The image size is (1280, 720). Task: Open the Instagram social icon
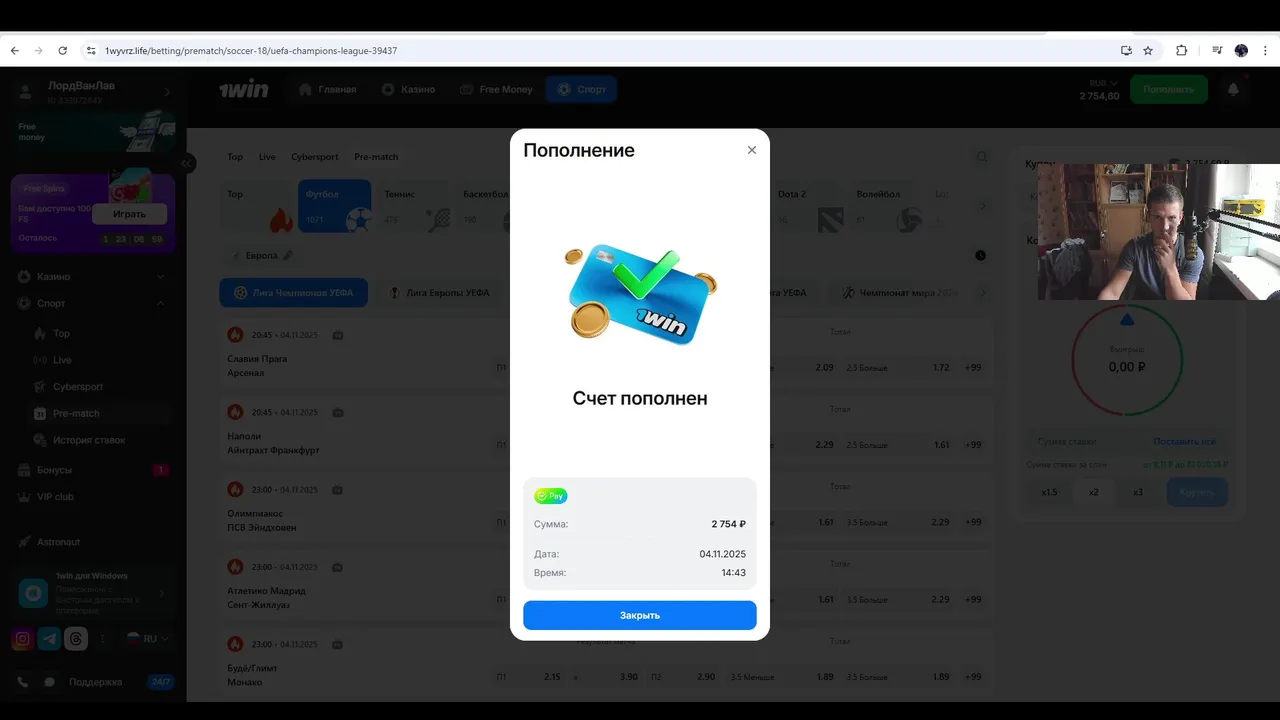tap(22, 639)
